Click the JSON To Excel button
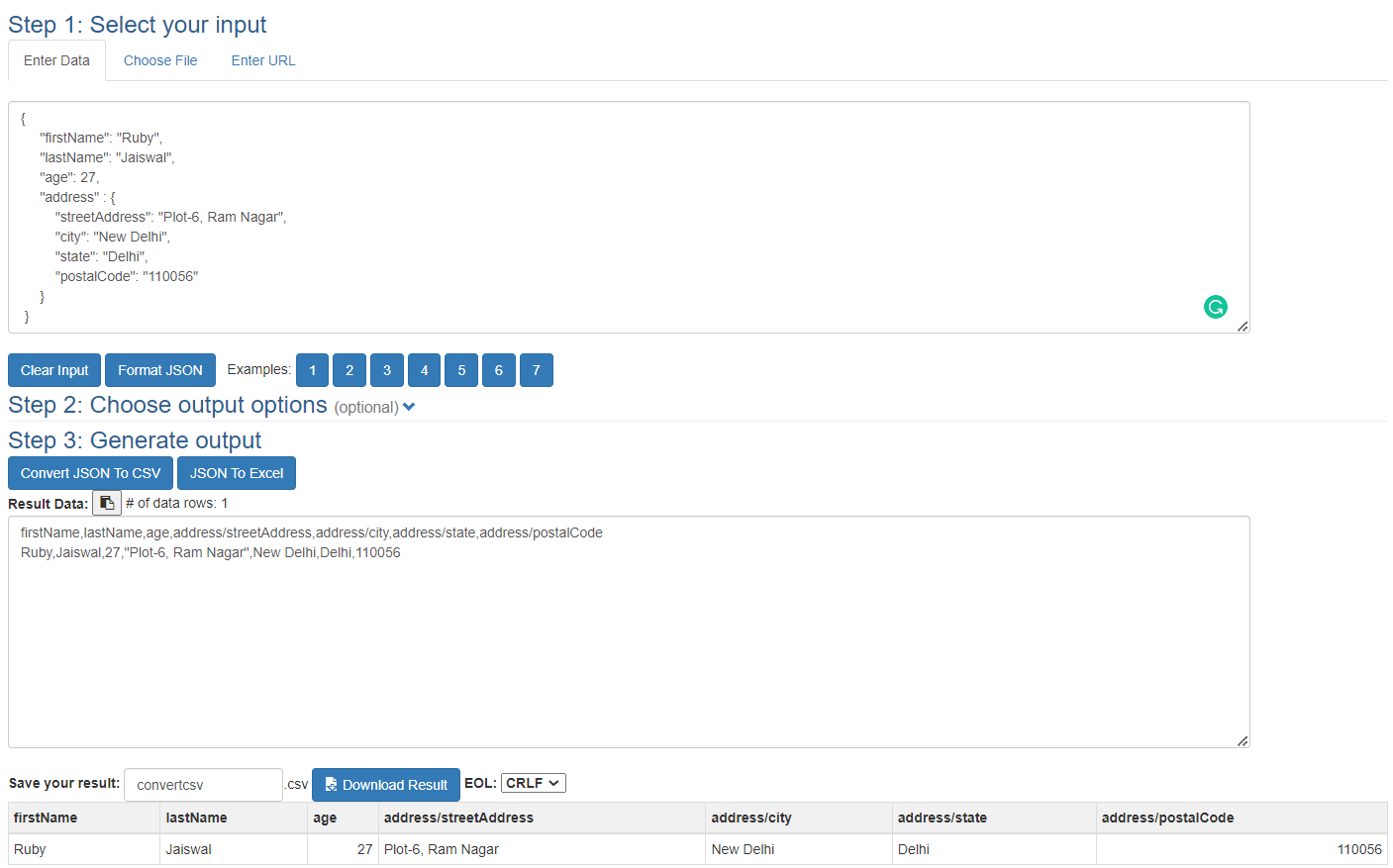This screenshot has height=868, width=1393. pyautogui.click(x=237, y=473)
